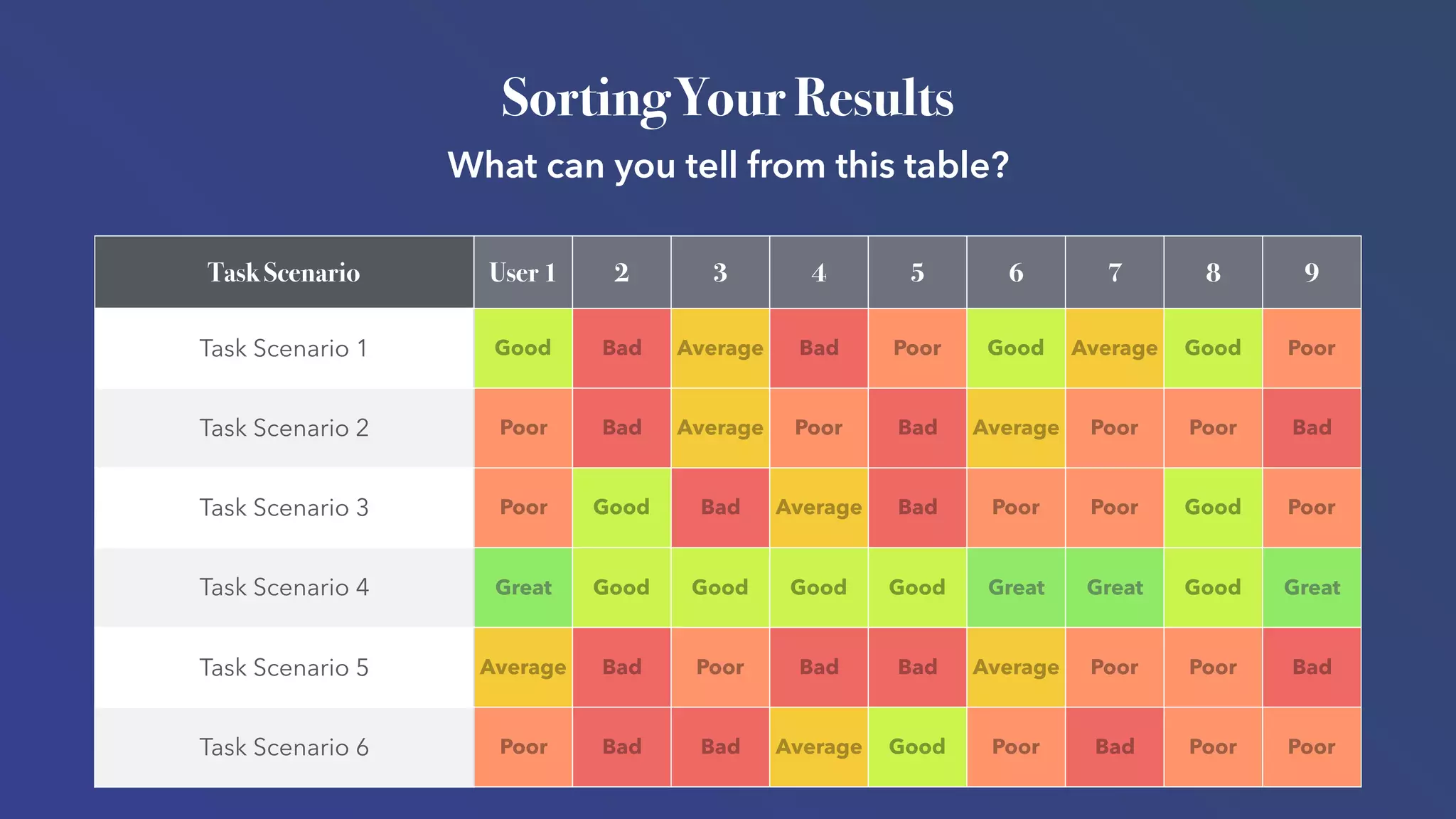Click the 'Sorting Your Results' title

coord(727,98)
